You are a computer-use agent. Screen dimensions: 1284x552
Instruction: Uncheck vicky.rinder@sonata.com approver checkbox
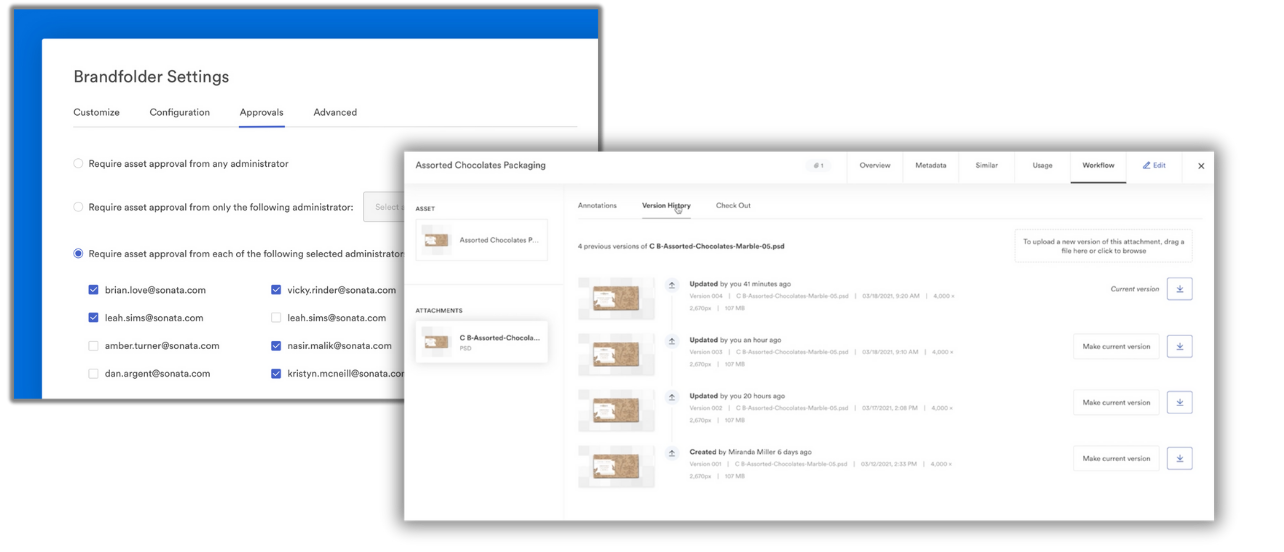[x=276, y=290]
